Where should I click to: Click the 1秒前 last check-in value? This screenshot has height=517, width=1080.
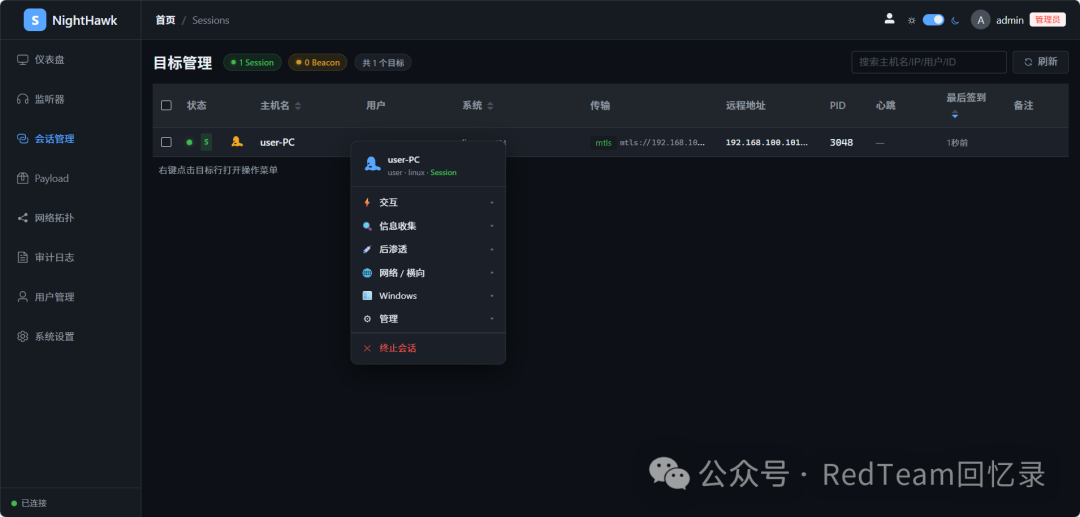957,143
